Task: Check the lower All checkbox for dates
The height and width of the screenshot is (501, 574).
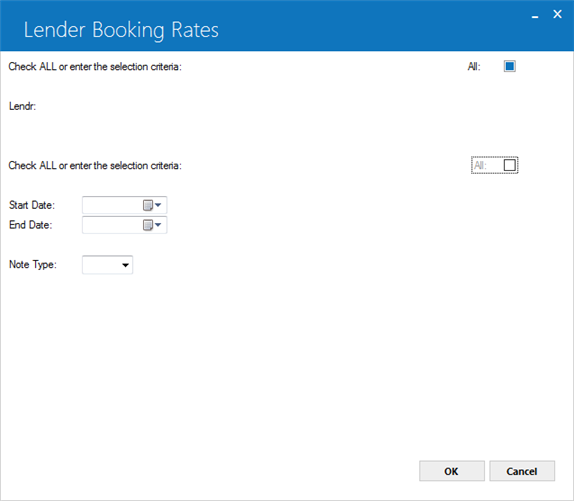Action: tap(510, 165)
